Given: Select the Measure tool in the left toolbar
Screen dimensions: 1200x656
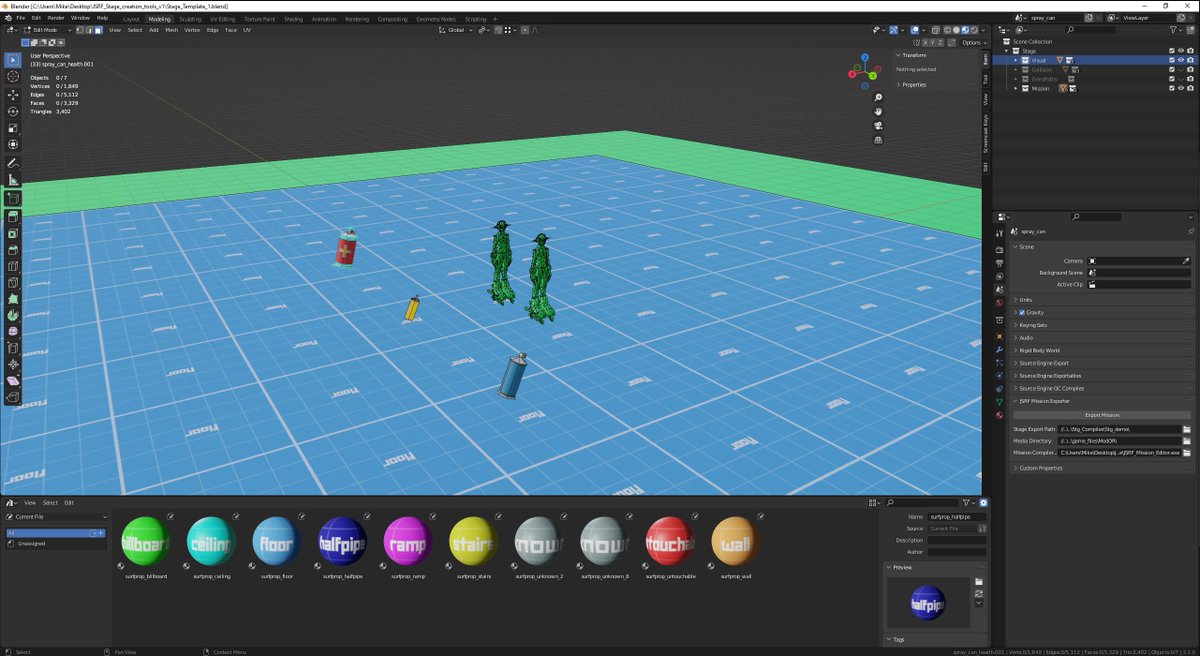Looking at the screenshot, I should click(13, 180).
